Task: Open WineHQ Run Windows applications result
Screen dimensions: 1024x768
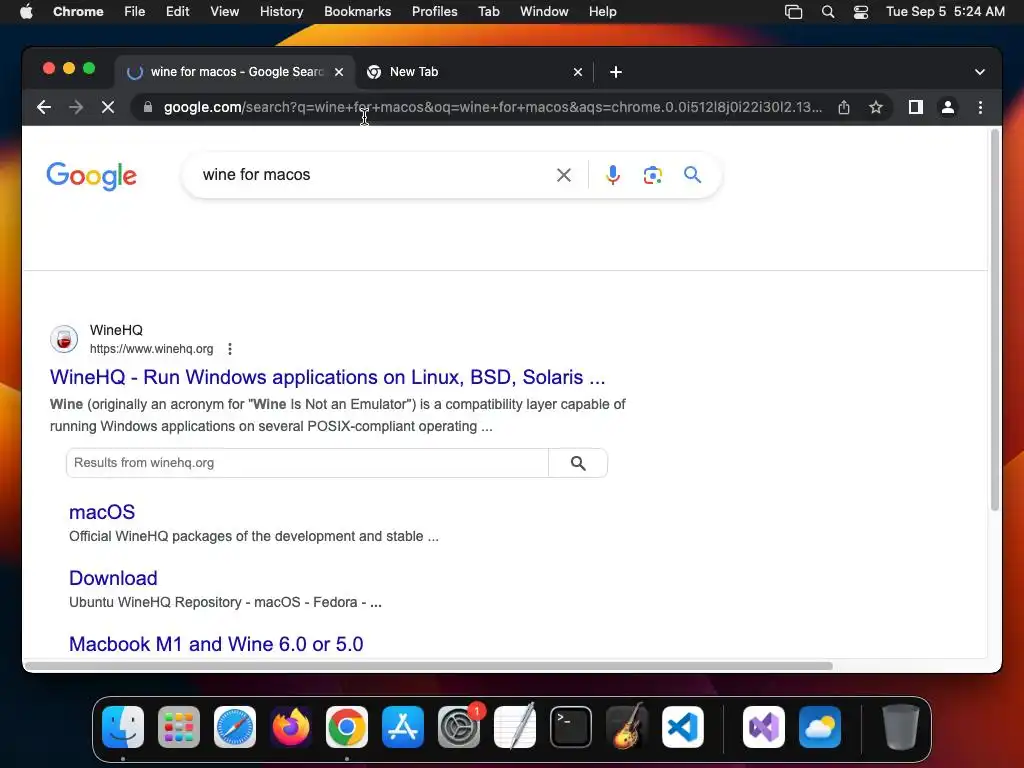Action: pyautogui.click(x=327, y=377)
